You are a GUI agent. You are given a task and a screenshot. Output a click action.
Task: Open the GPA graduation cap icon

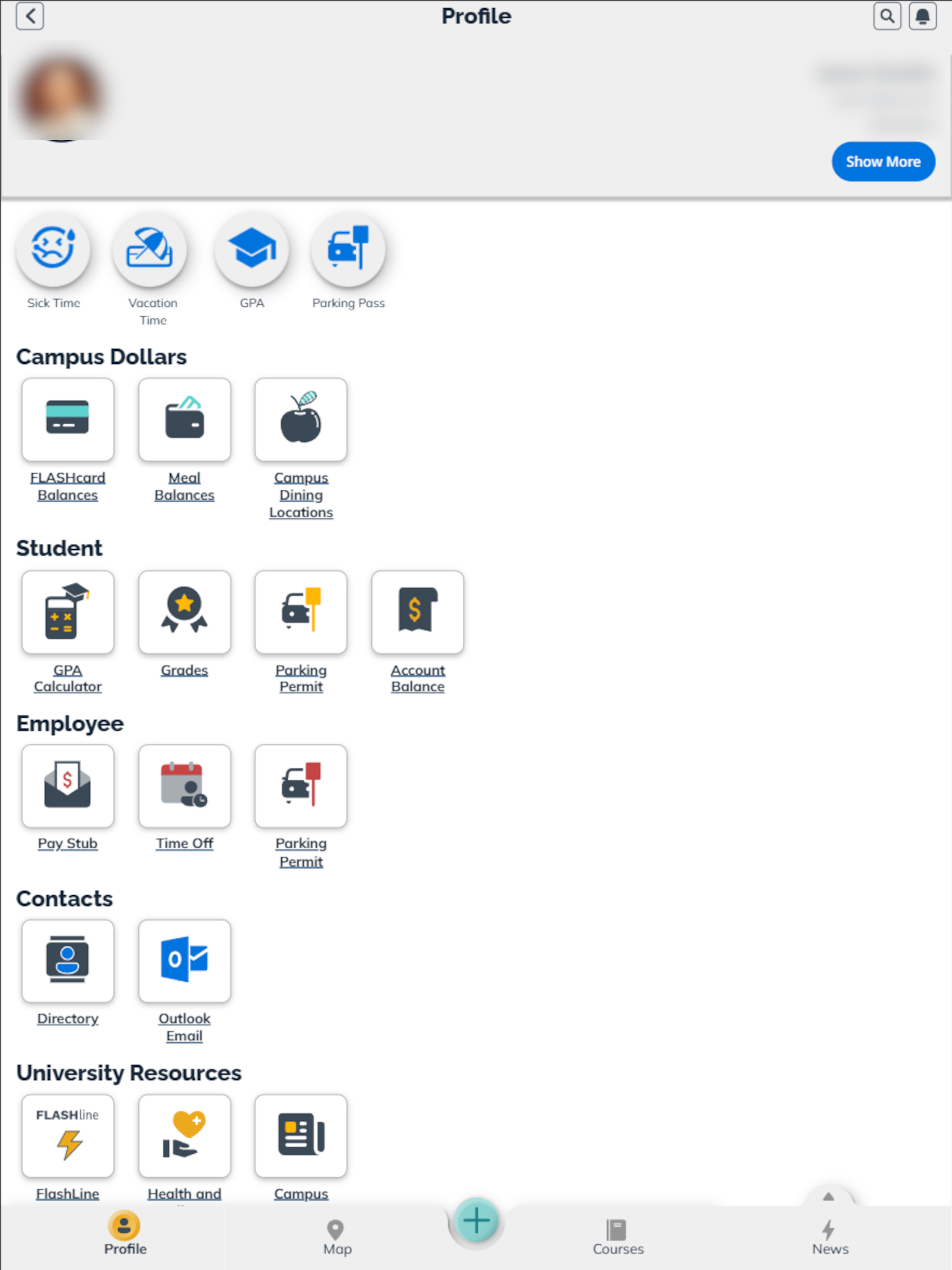click(251, 249)
